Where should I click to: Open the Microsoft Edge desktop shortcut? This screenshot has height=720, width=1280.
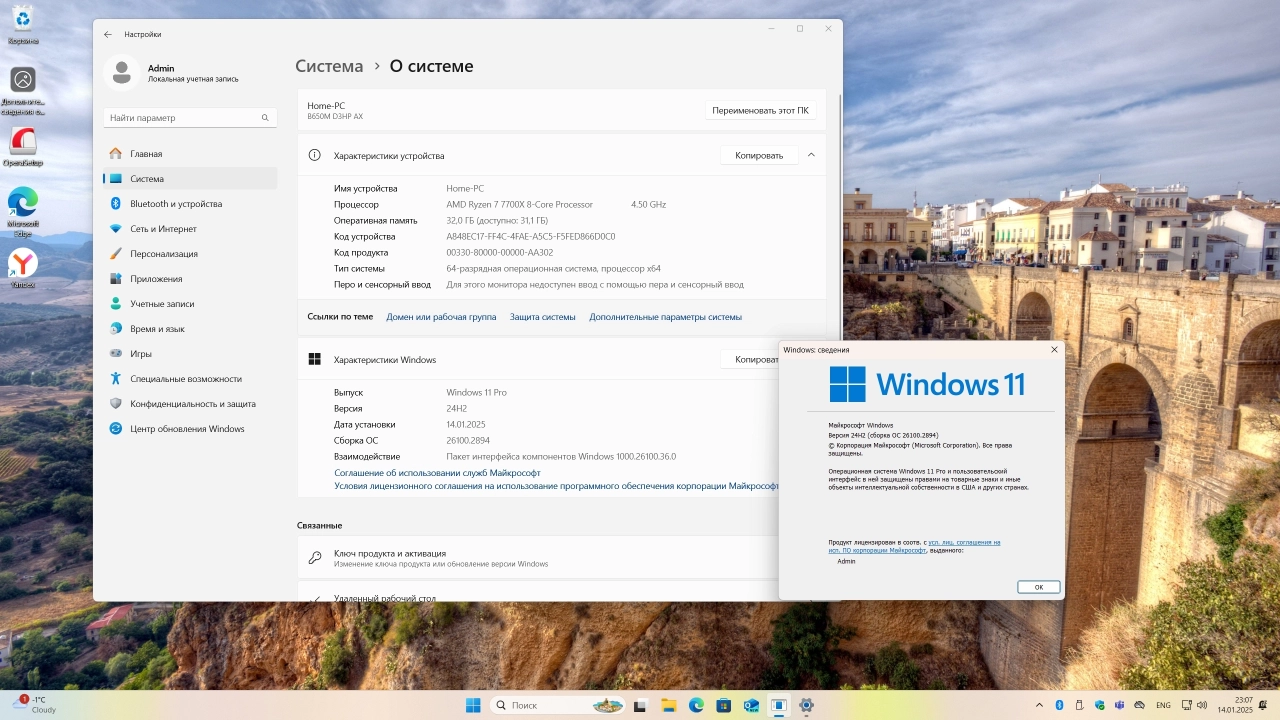[x=22, y=212]
